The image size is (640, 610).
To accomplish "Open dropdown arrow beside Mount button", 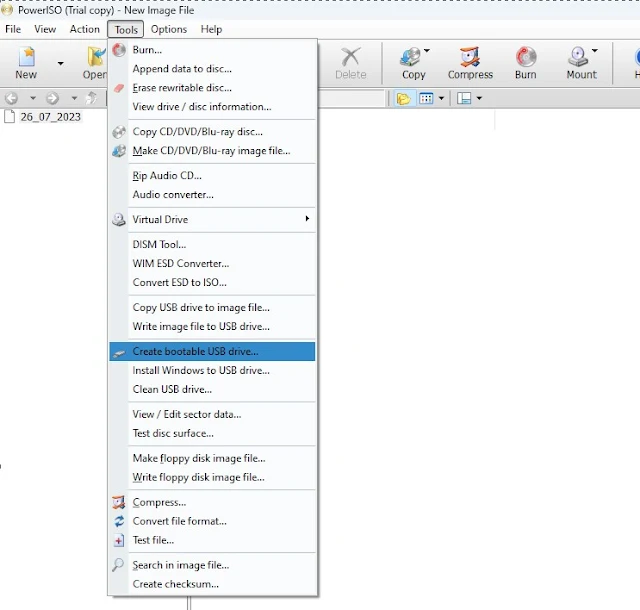I will 595,52.
